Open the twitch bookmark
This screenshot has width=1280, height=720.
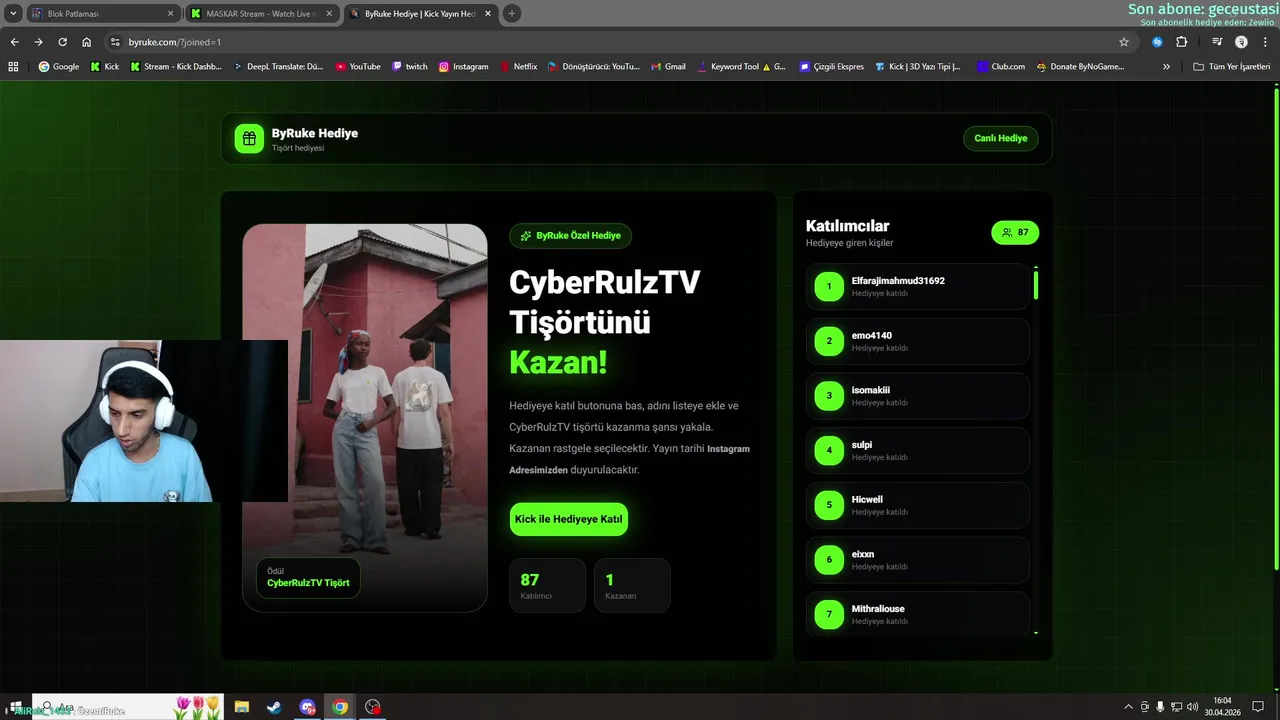pyautogui.click(x=410, y=67)
